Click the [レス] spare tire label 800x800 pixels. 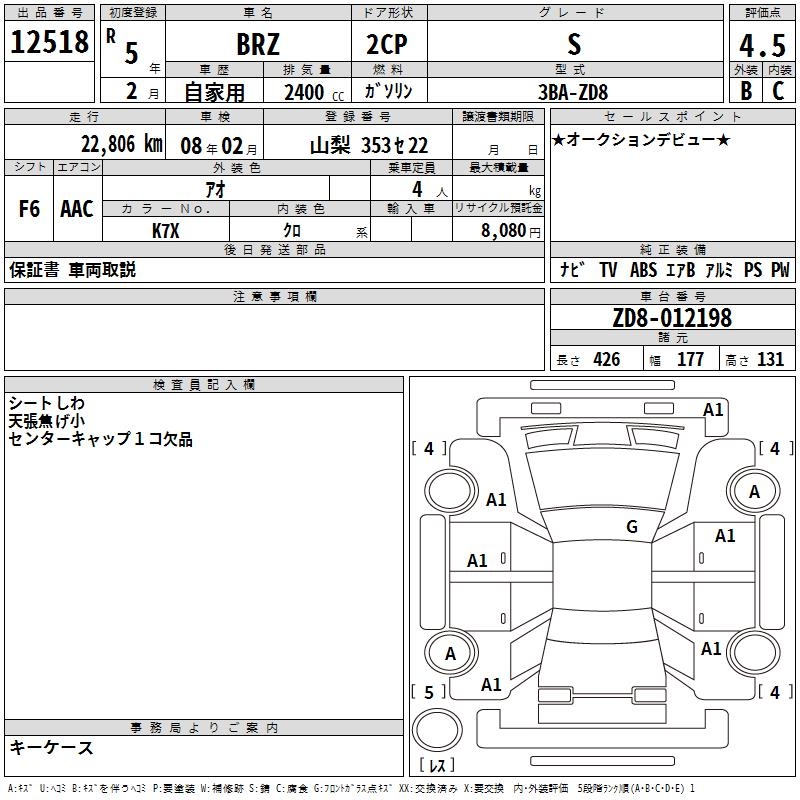(437, 765)
